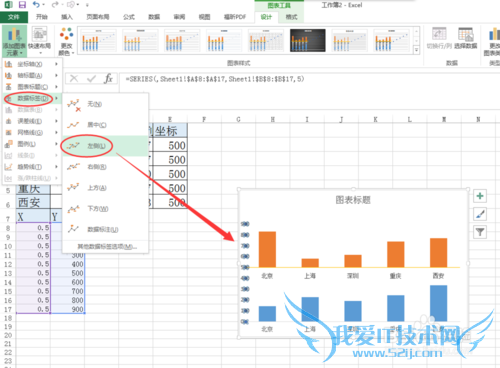Expand the Axes (坐标轴) submenu
This screenshot has height=368, width=500.
pos(32,64)
